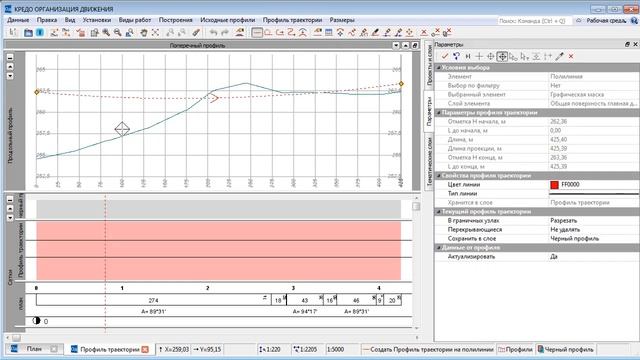Click the Тип линии line sample
The image size is (640, 360).
tap(594, 194)
